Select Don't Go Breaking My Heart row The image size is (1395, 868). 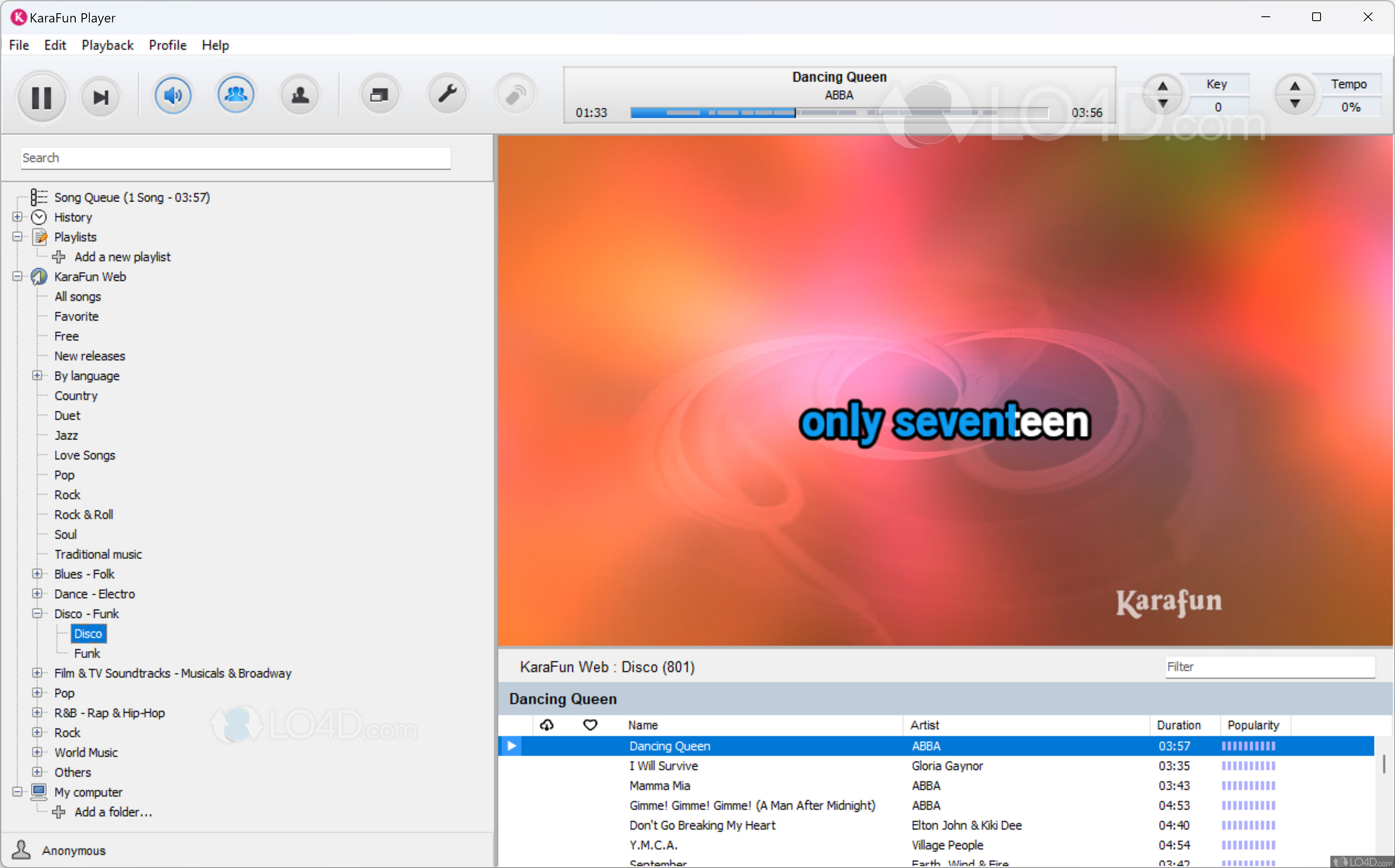click(x=936, y=825)
